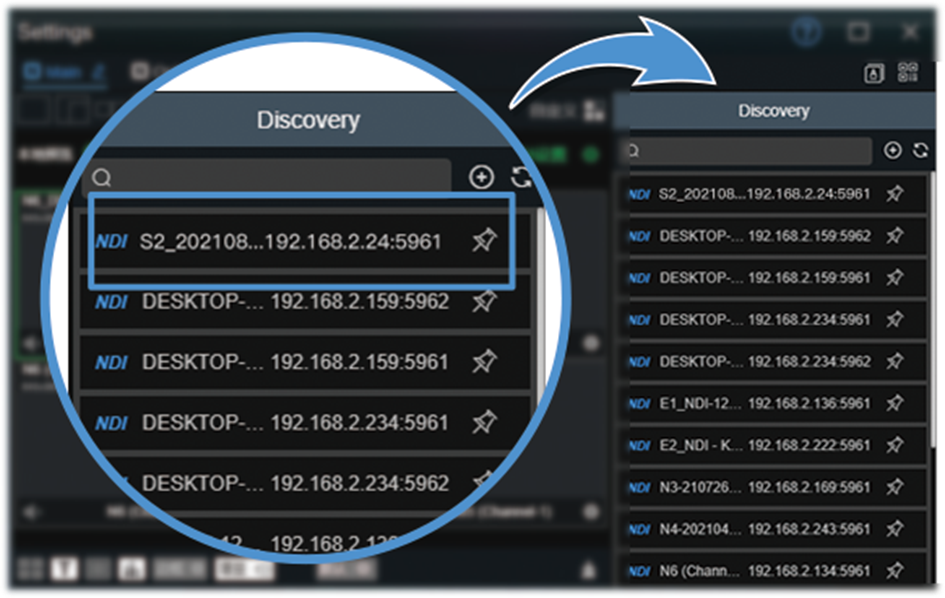The width and height of the screenshot is (945, 598).
Task: Pin the E1_NDI-12 source at 192.168.2.136:5961
Action: click(x=895, y=403)
